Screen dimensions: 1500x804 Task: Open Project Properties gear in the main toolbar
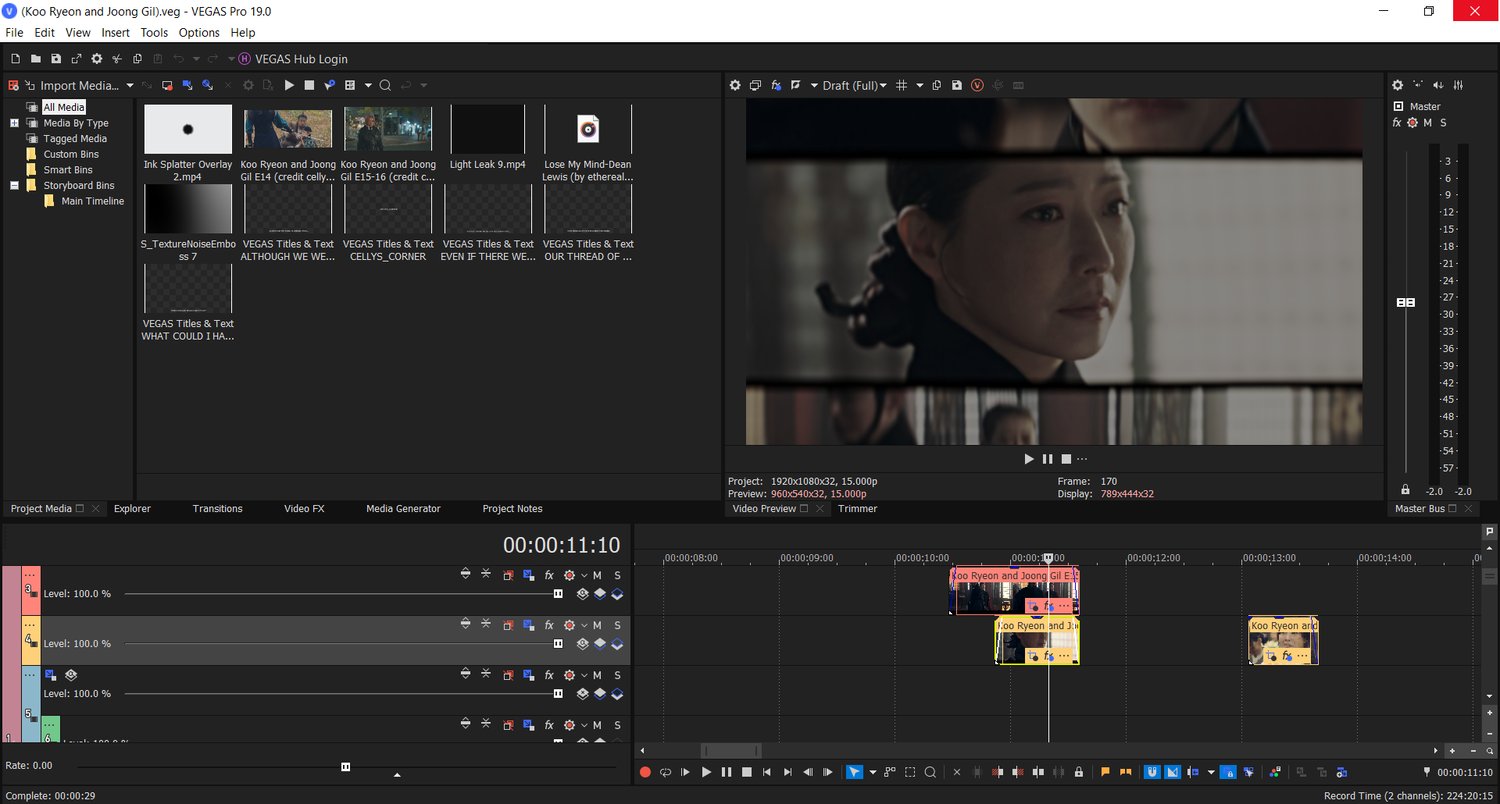97,59
